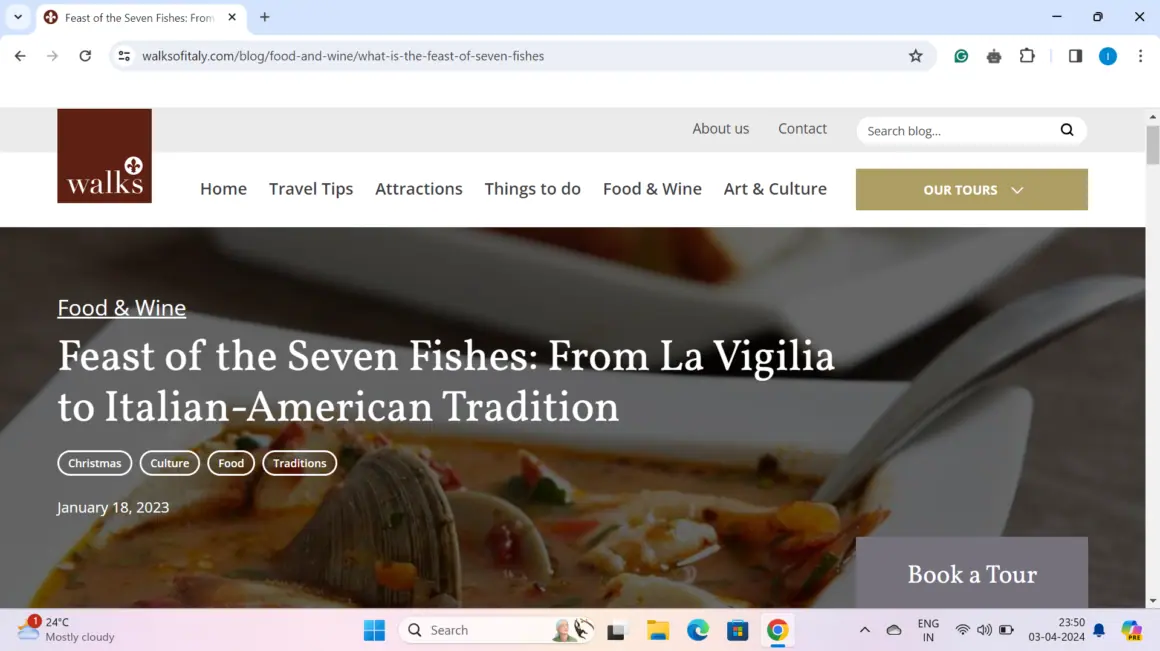Open the weather widget showing 24°C
The width and height of the screenshot is (1160, 651).
click(x=67, y=630)
